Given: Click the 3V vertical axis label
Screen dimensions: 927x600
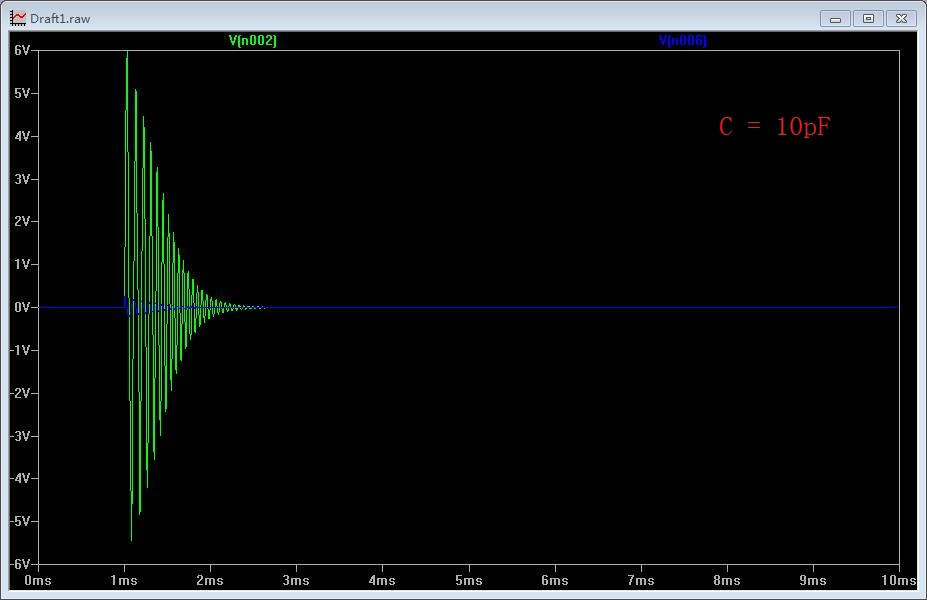Looking at the screenshot, I should click(x=22, y=179).
